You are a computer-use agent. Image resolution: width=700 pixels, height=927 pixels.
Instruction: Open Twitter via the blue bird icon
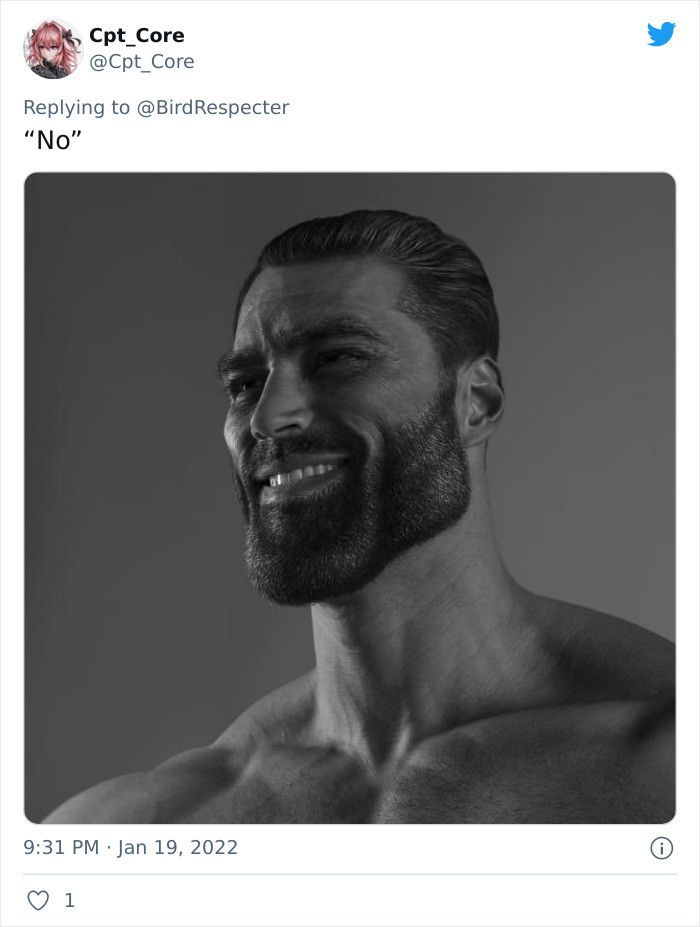coord(662,32)
